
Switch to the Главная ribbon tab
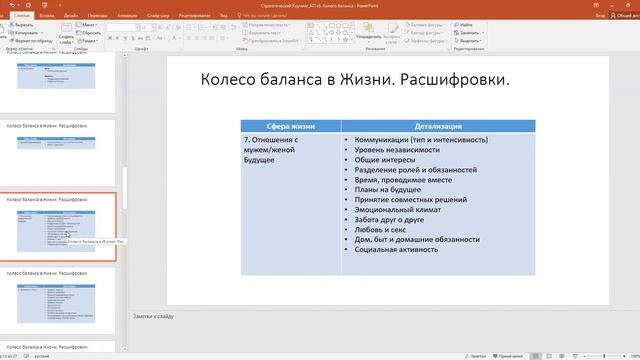click(x=22, y=16)
